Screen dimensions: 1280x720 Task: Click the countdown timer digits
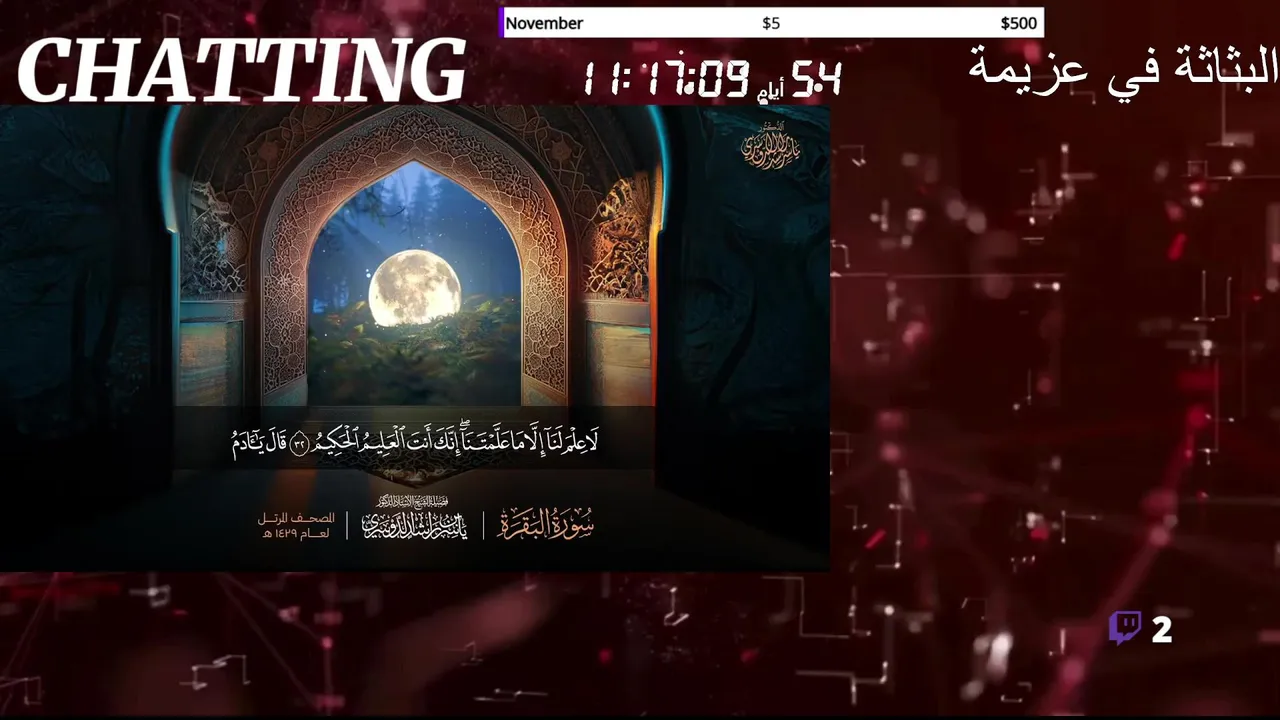(712, 78)
